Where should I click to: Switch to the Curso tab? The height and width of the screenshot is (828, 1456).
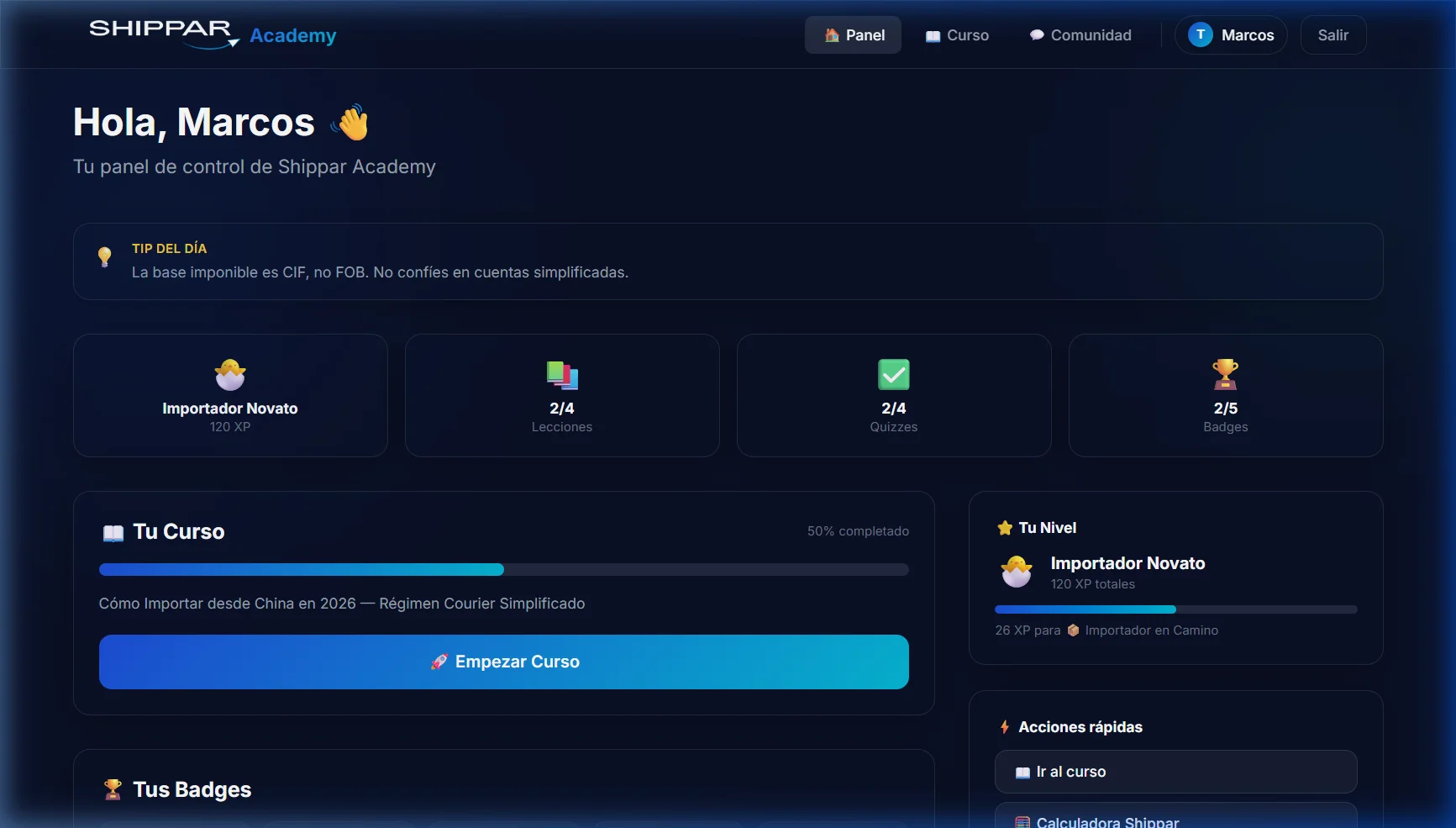(x=958, y=34)
